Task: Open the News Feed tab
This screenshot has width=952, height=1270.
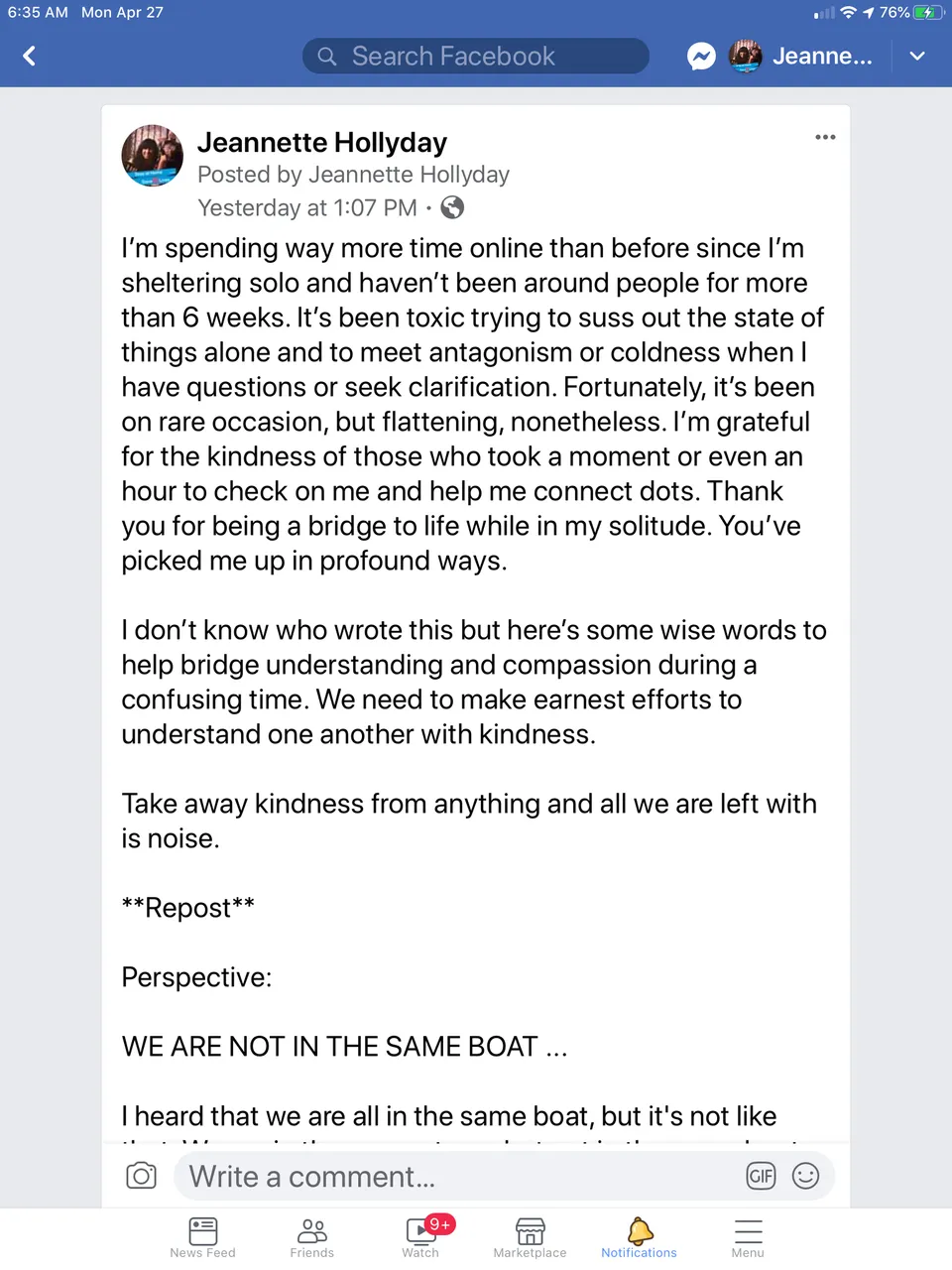Action: pos(202,1237)
